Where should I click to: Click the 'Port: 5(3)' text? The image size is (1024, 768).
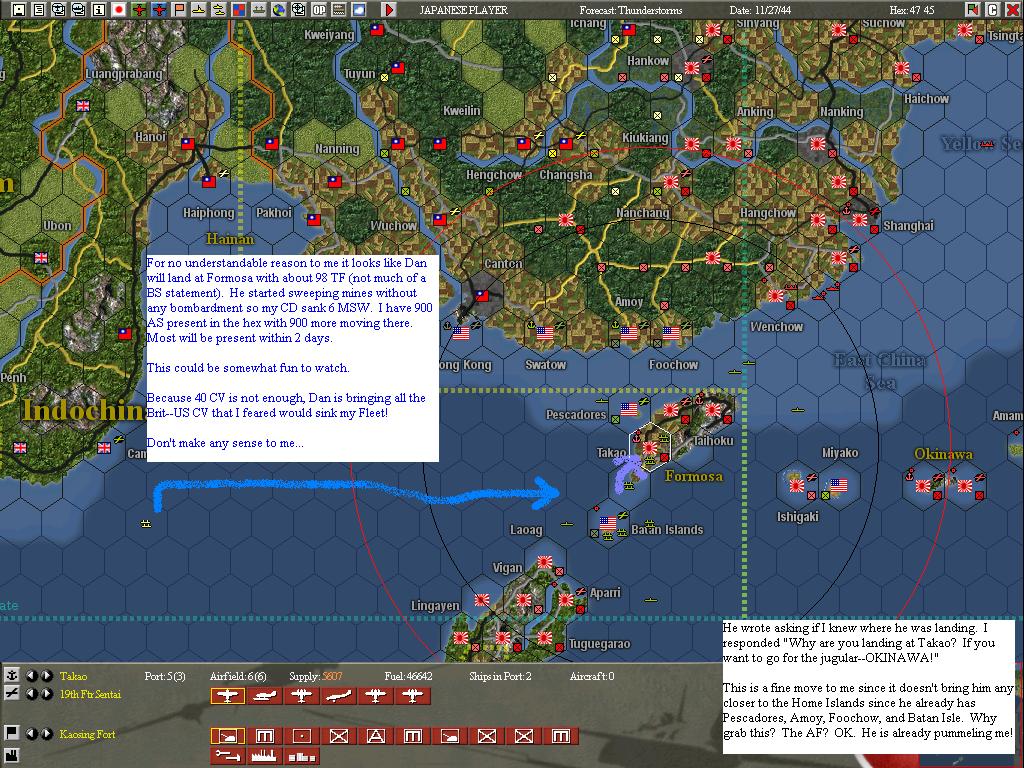coord(165,677)
